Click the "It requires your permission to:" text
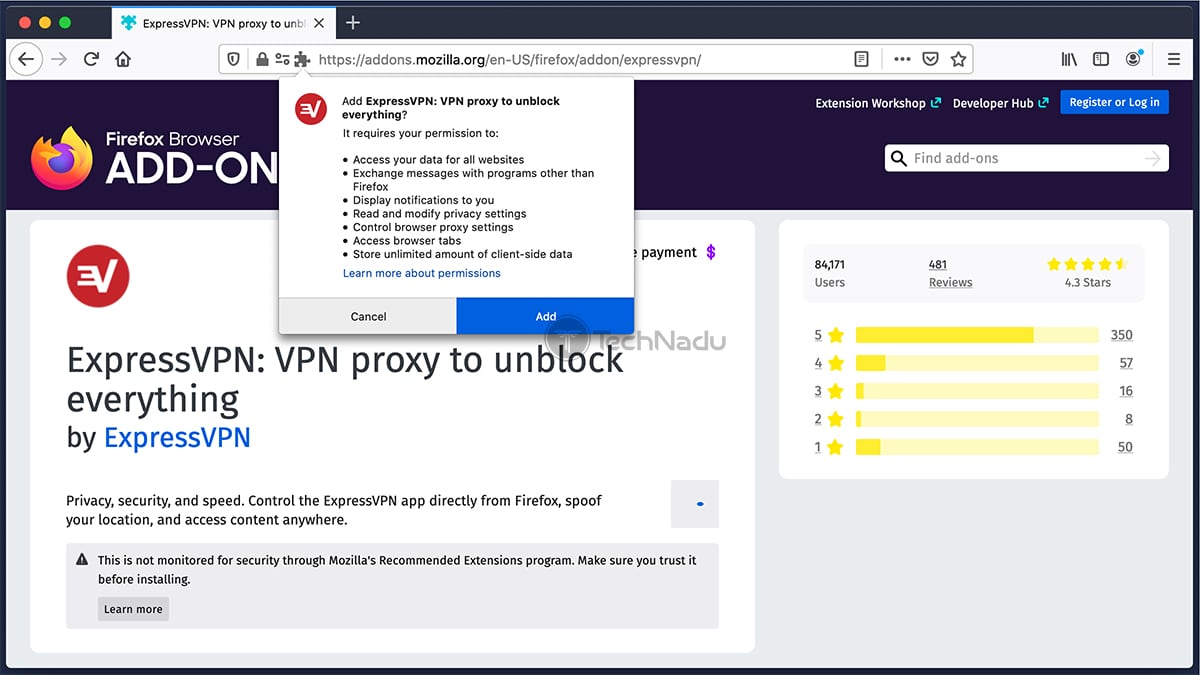Viewport: 1200px width, 675px height. (420, 133)
